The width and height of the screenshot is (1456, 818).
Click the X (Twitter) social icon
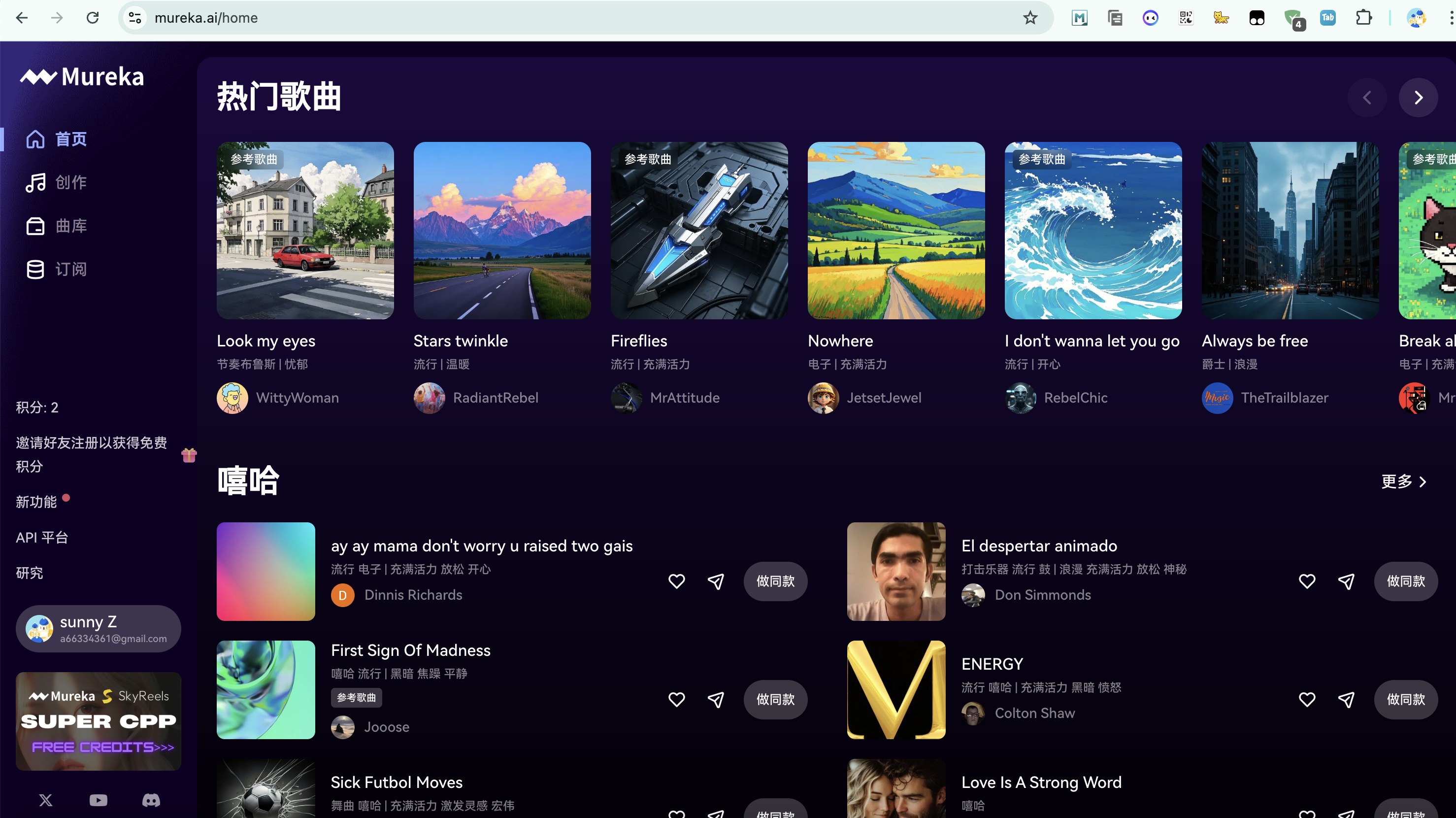(46, 800)
